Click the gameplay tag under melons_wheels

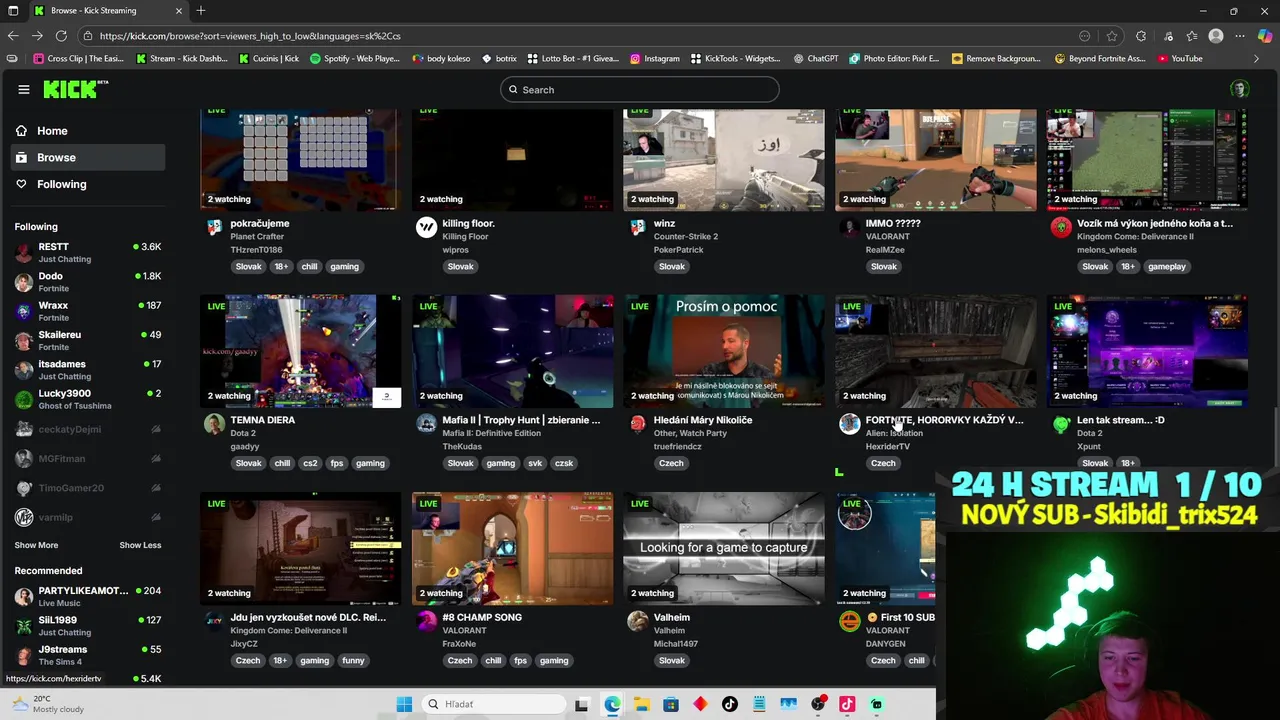click(x=1167, y=267)
